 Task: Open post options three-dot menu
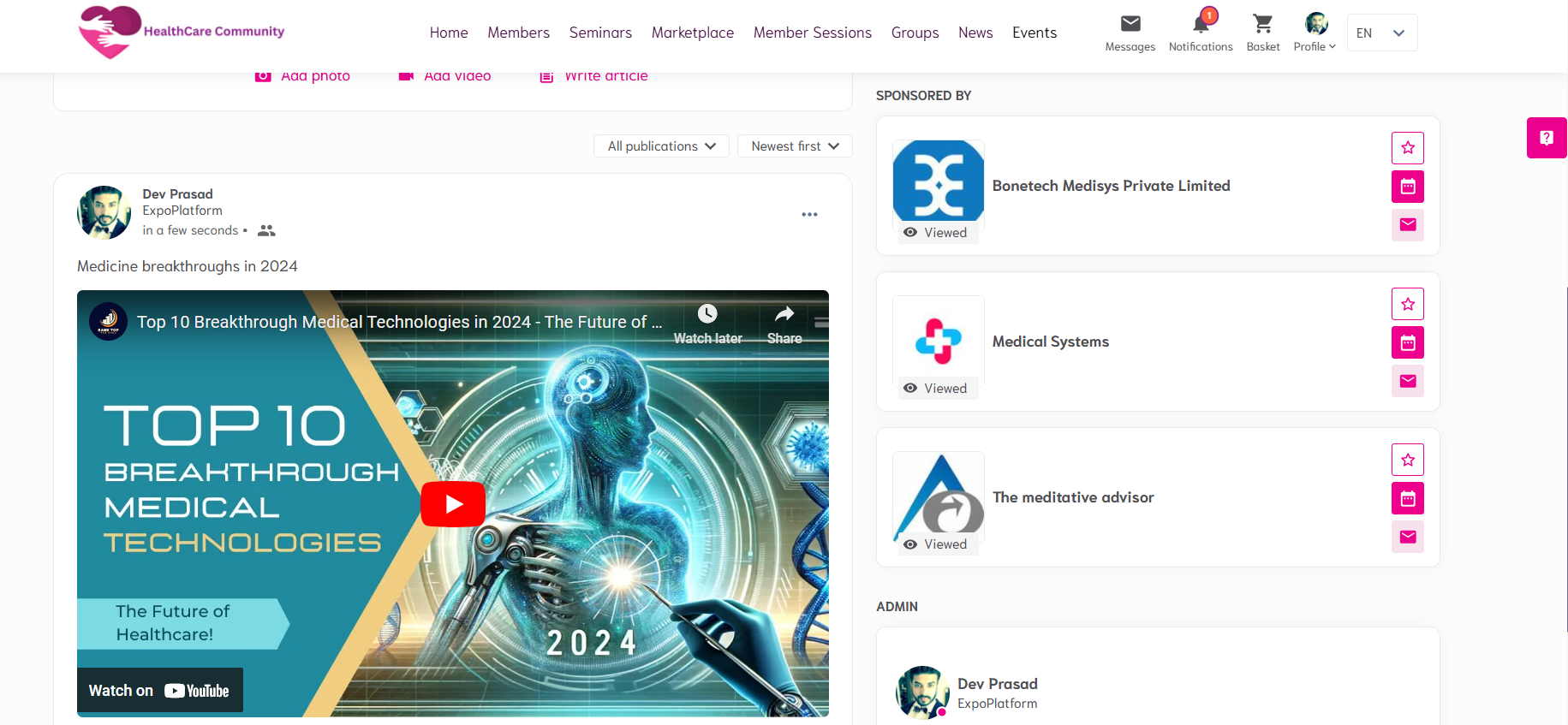(809, 214)
